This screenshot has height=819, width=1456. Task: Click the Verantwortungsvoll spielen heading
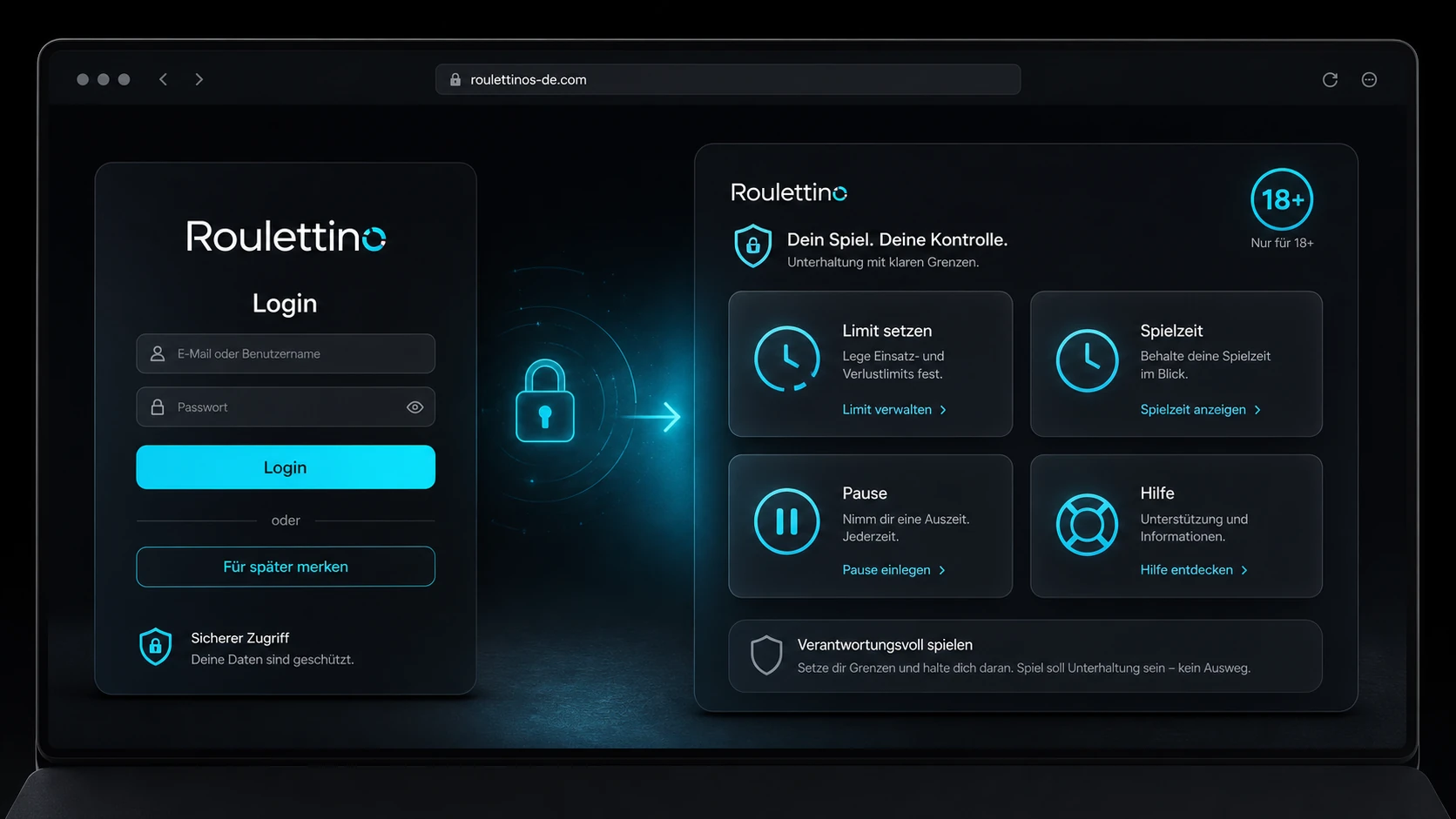pos(885,645)
